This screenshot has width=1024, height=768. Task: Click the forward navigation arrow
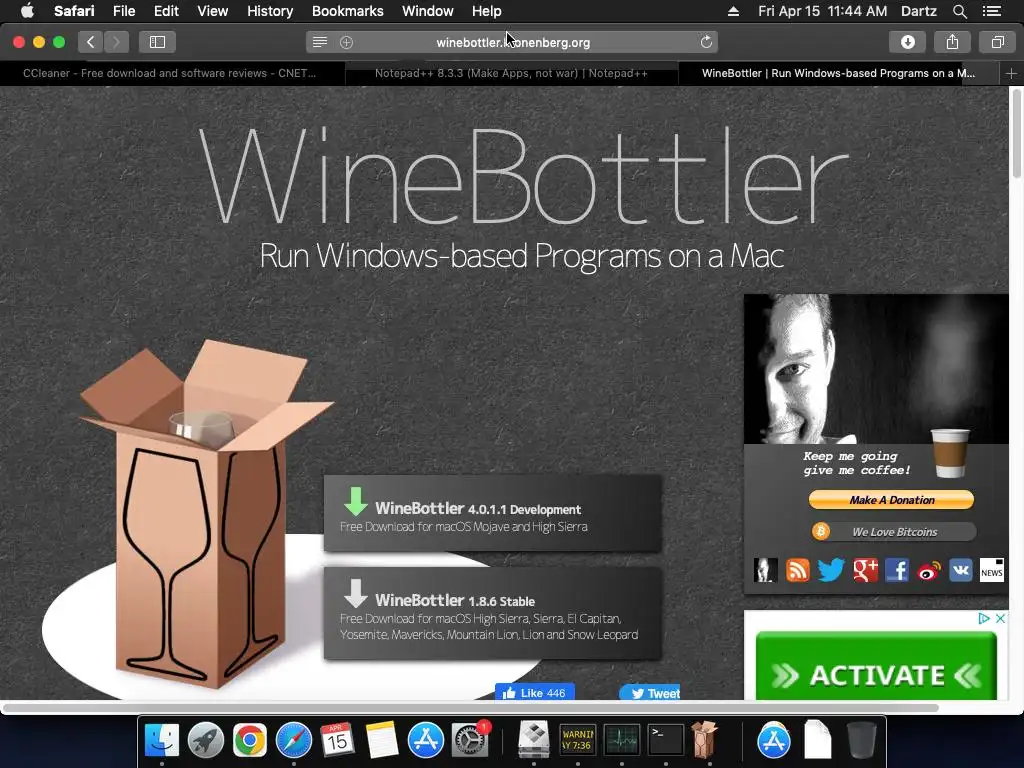[x=116, y=42]
